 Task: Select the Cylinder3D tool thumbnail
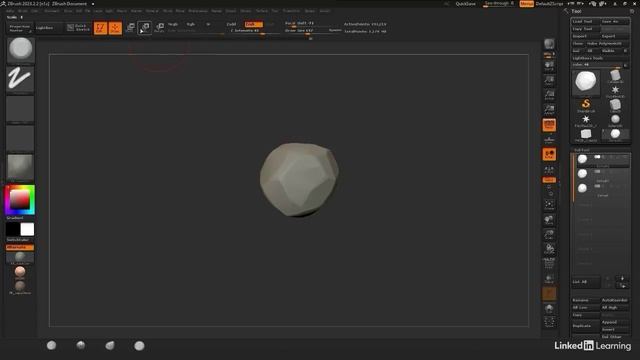click(x=615, y=76)
